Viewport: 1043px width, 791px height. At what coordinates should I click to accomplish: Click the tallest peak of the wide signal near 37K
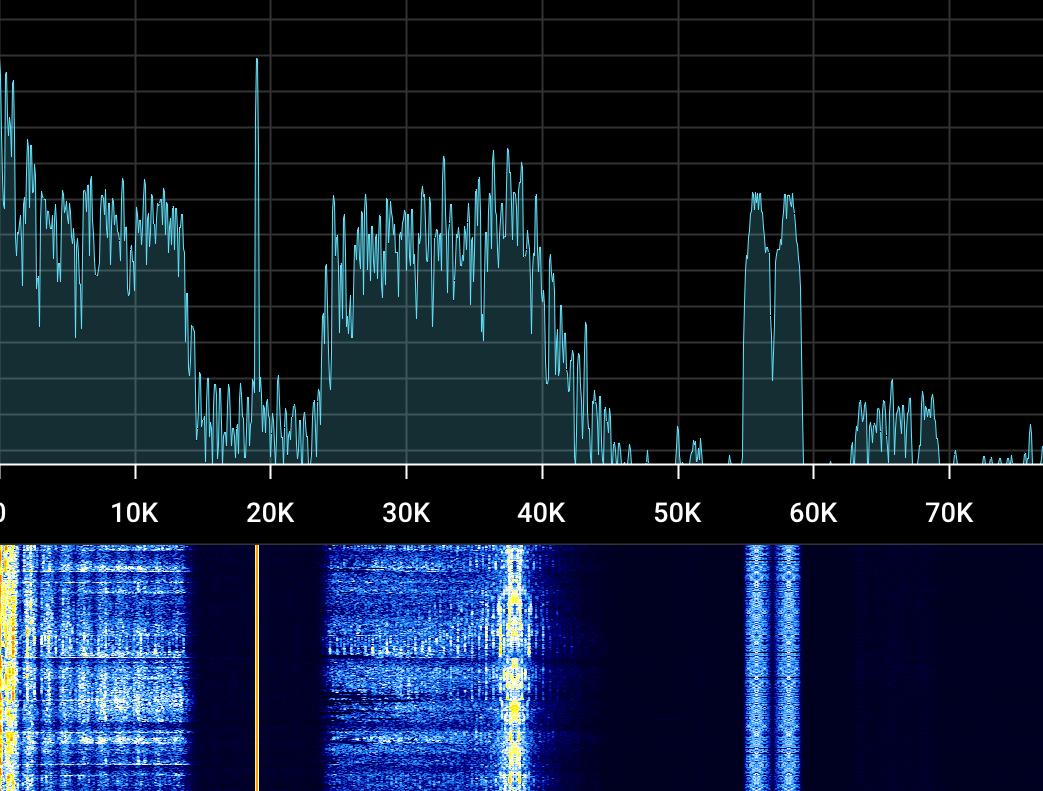coord(493,153)
